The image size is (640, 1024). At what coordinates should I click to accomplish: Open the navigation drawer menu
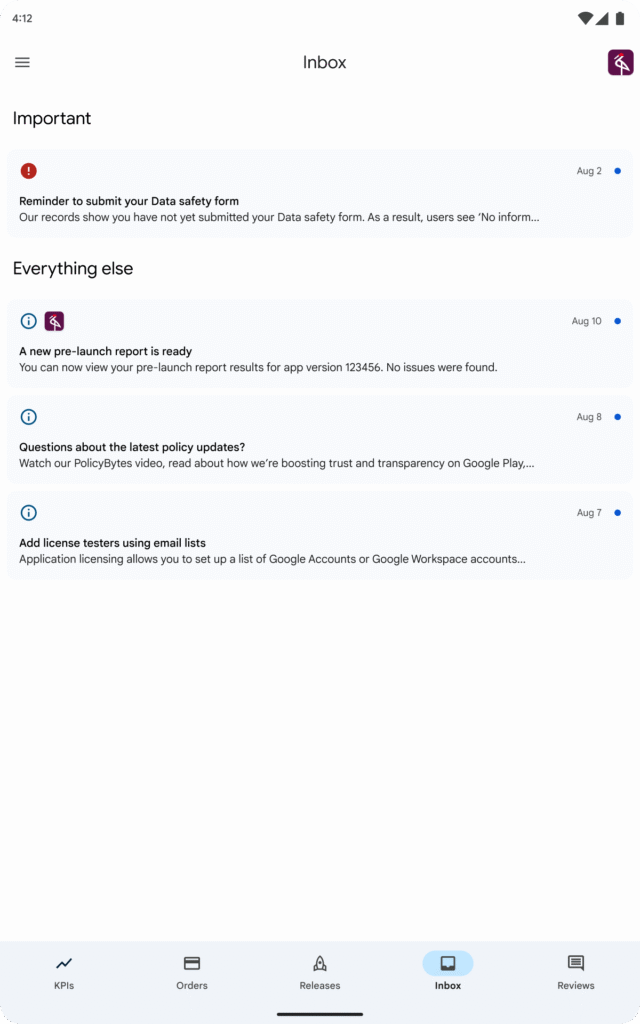(x=22, y=62)
